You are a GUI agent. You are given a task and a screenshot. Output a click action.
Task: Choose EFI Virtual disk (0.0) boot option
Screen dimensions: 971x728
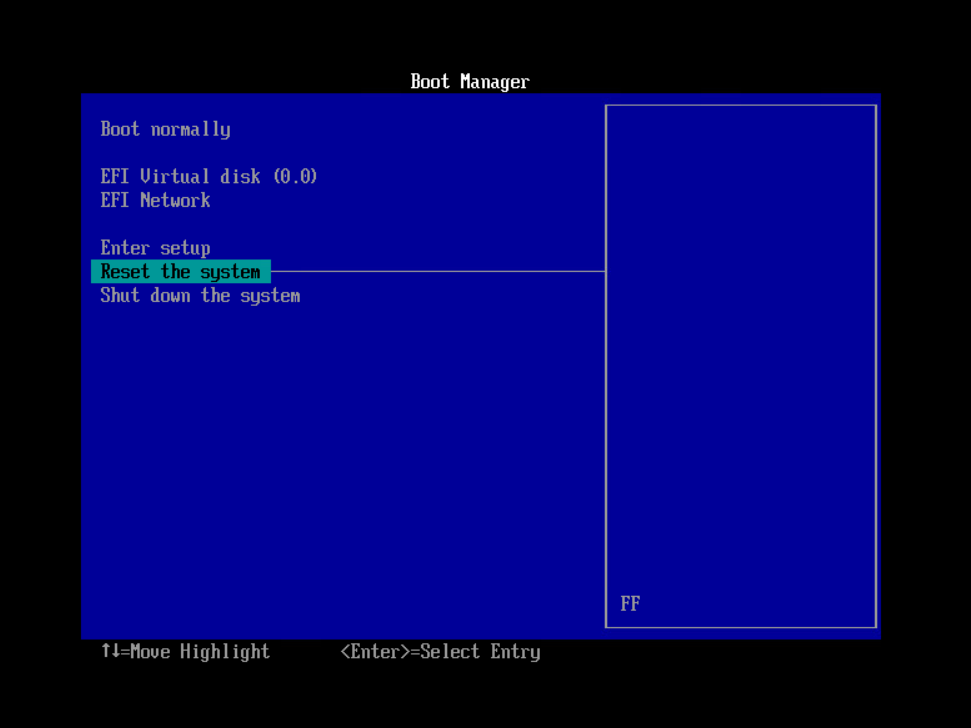(209, 176)
